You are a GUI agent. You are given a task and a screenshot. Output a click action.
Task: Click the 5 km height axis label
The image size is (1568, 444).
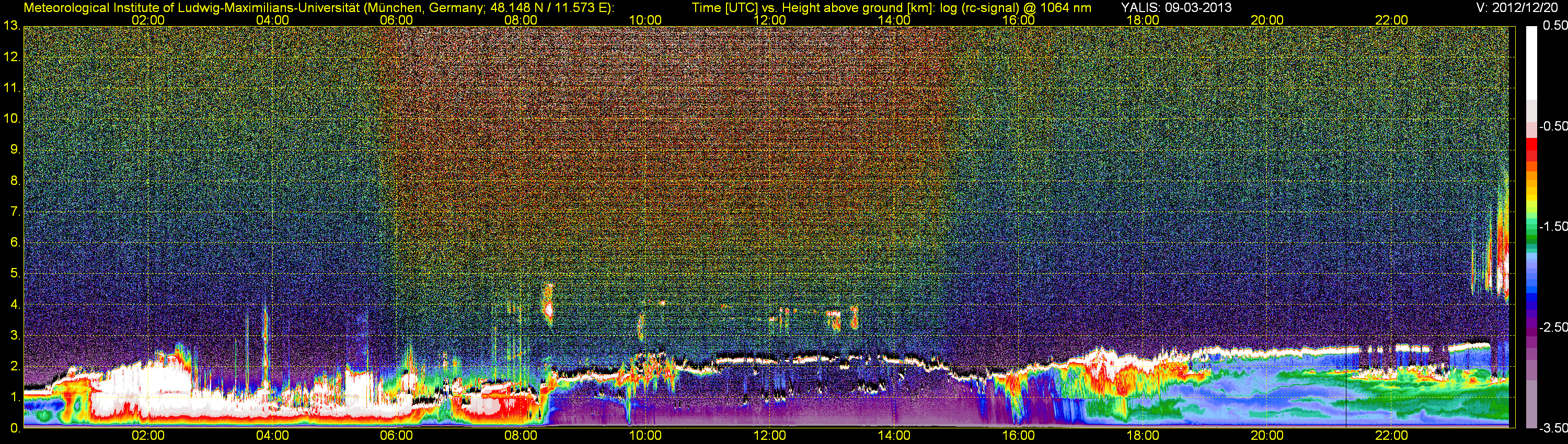pyautogui.click(x=15, y=274)
